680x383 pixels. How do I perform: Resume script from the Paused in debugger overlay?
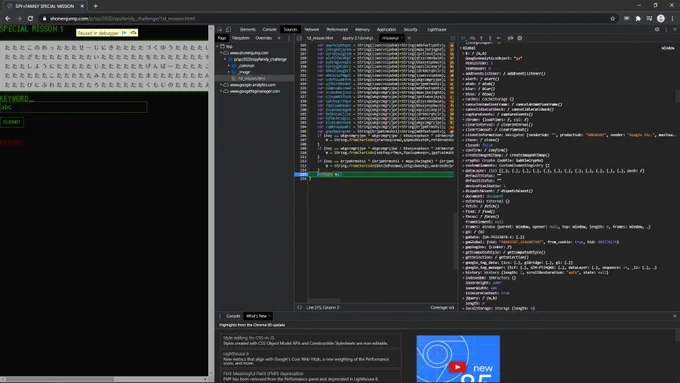(x=124, y=33)
